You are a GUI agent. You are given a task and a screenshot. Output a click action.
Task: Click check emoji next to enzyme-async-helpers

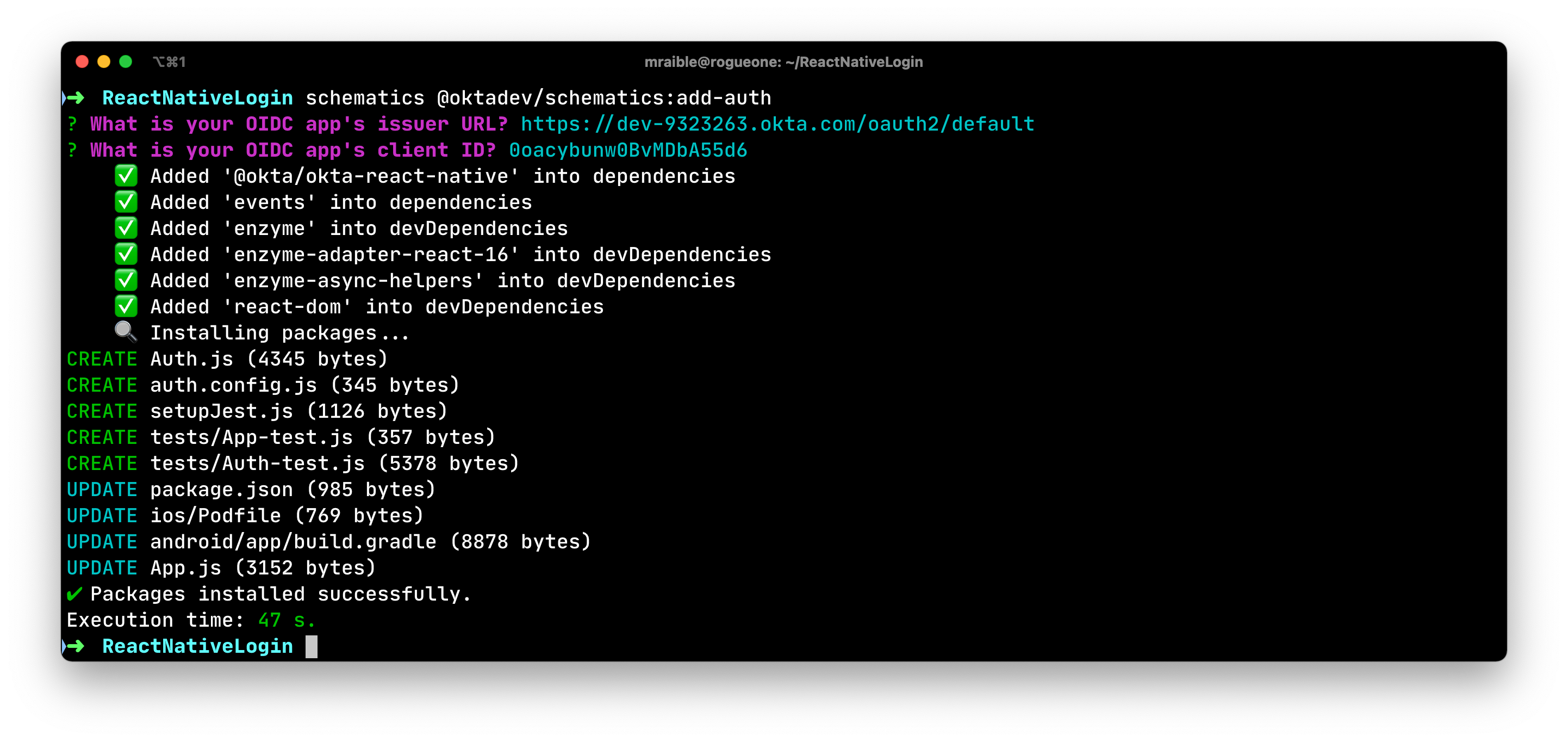coord(126,280)
